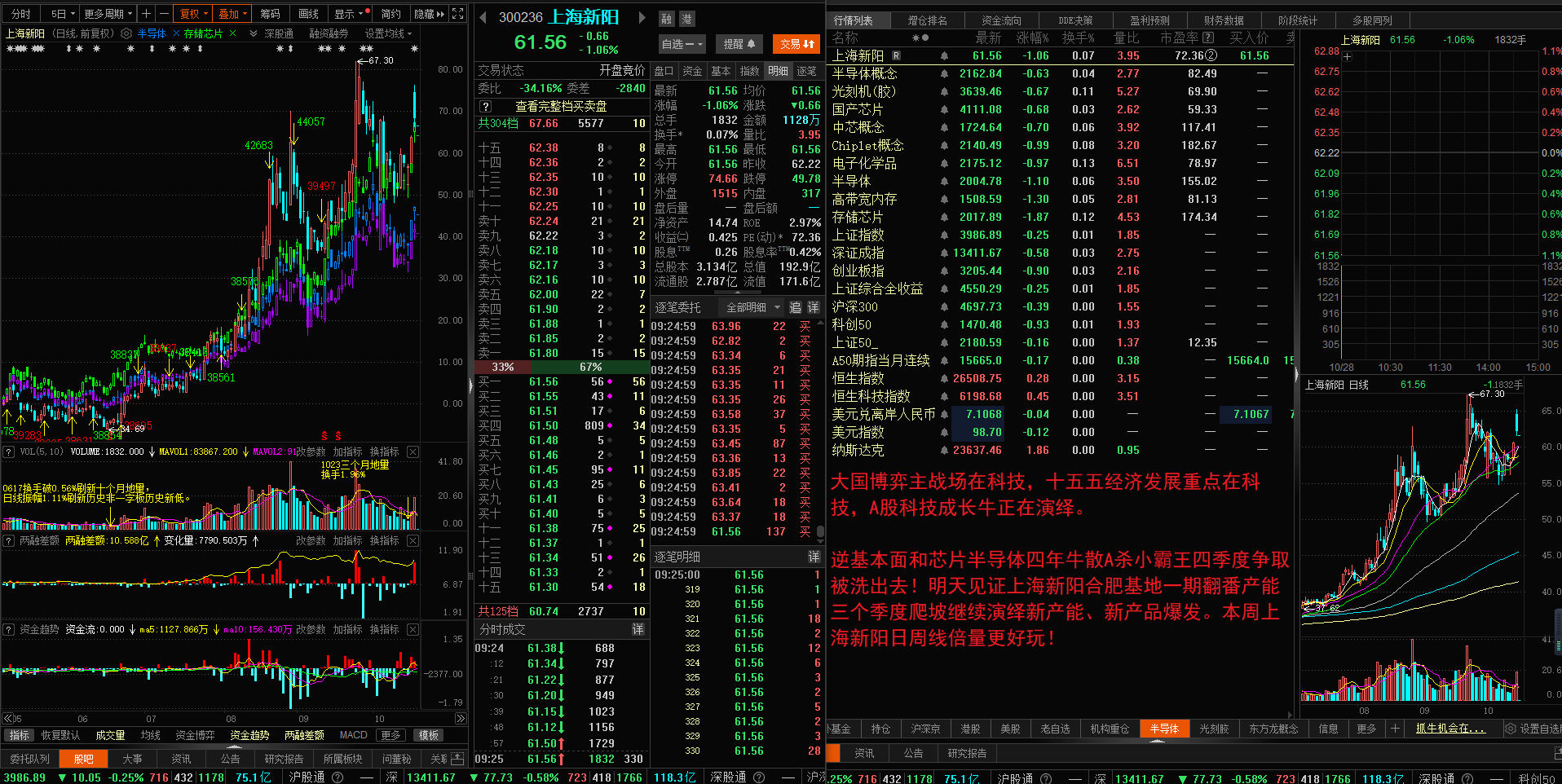Viewport: 1562px width, 784px height.
Task: Open chart settings gear beside 日线,前复权
Action: point(126,33)
